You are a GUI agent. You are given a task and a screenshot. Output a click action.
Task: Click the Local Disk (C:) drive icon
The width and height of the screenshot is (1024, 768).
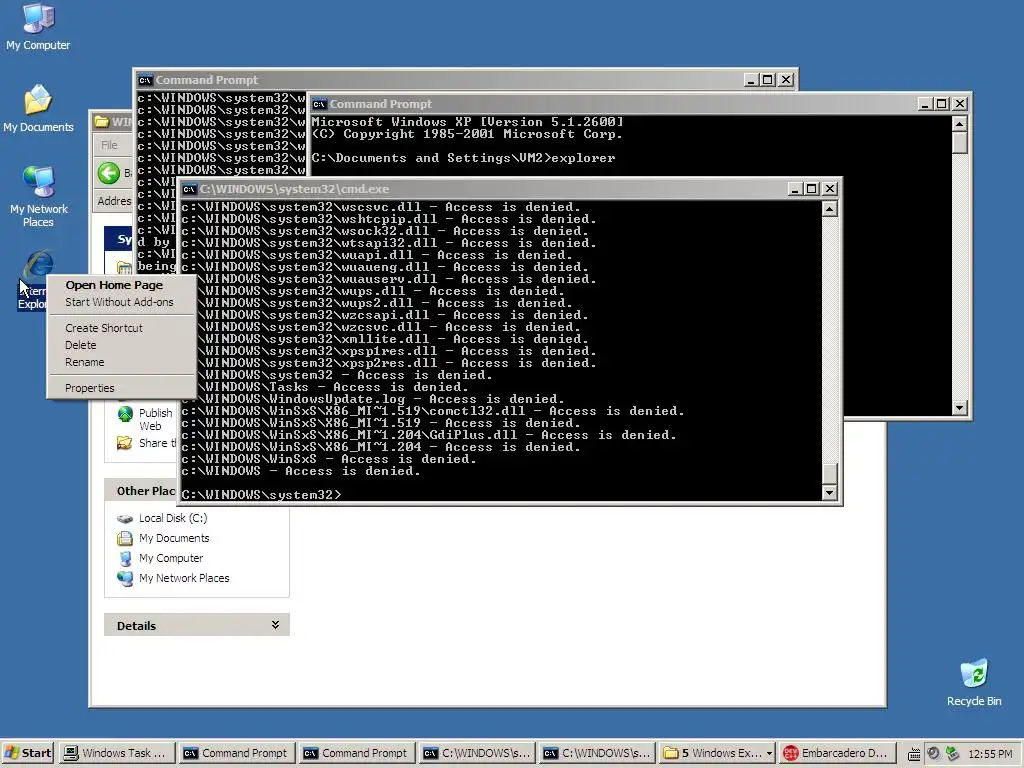125,519
